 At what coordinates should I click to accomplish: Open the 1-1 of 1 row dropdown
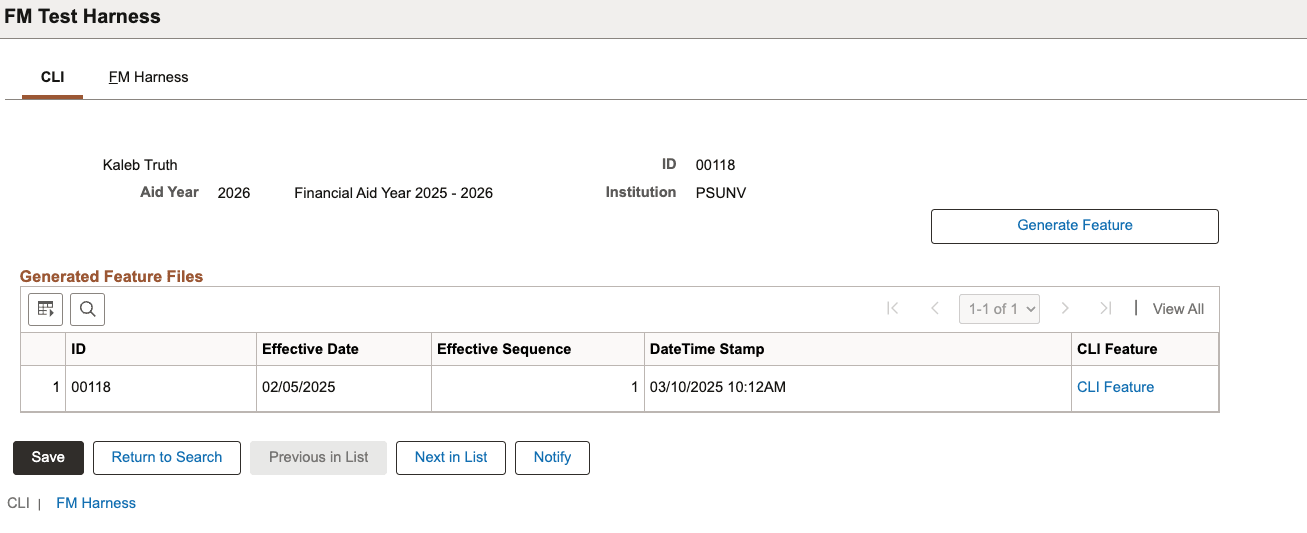coord(999,309)
